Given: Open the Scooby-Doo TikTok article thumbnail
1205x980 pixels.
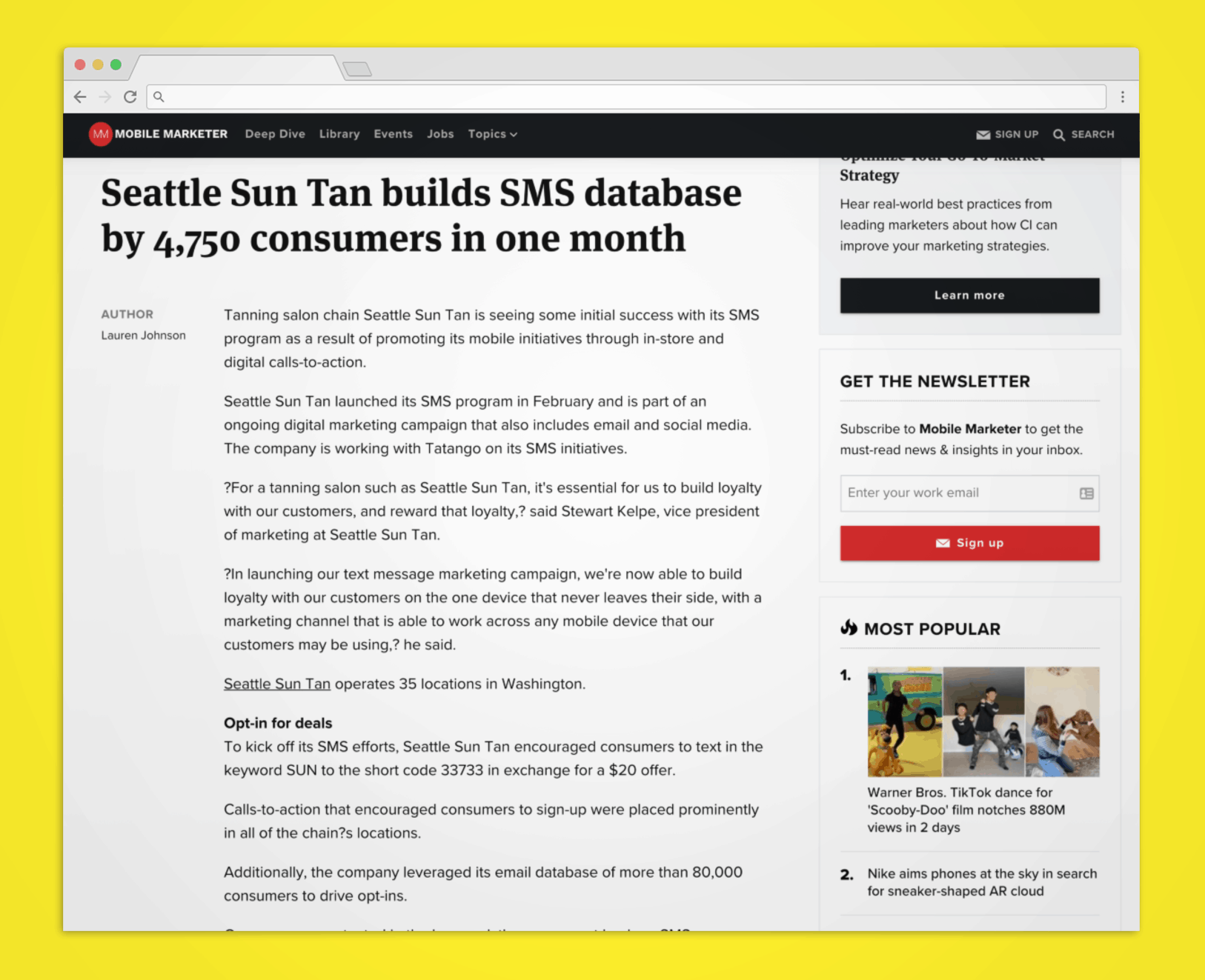Looking at the screenshot, I should coord(983,721).
